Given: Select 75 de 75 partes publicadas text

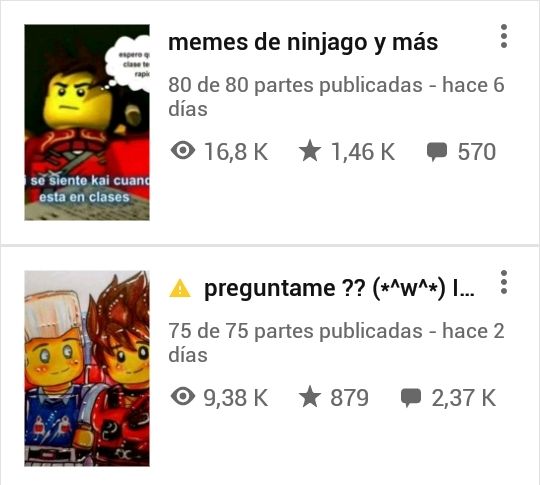Looking at the screenshot, I should tap(295, 331).
